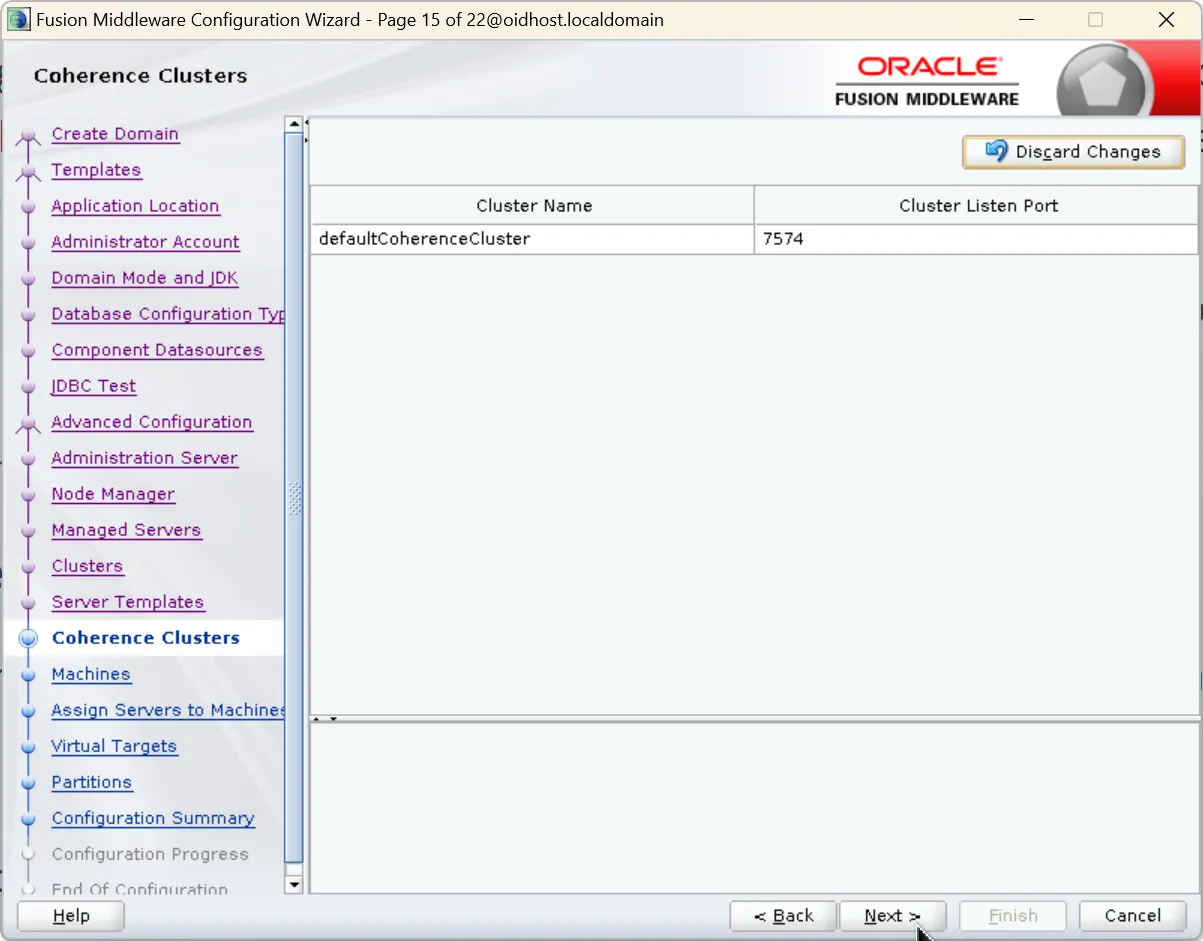Jump to Administrator Account step

(x=145, y=242)
